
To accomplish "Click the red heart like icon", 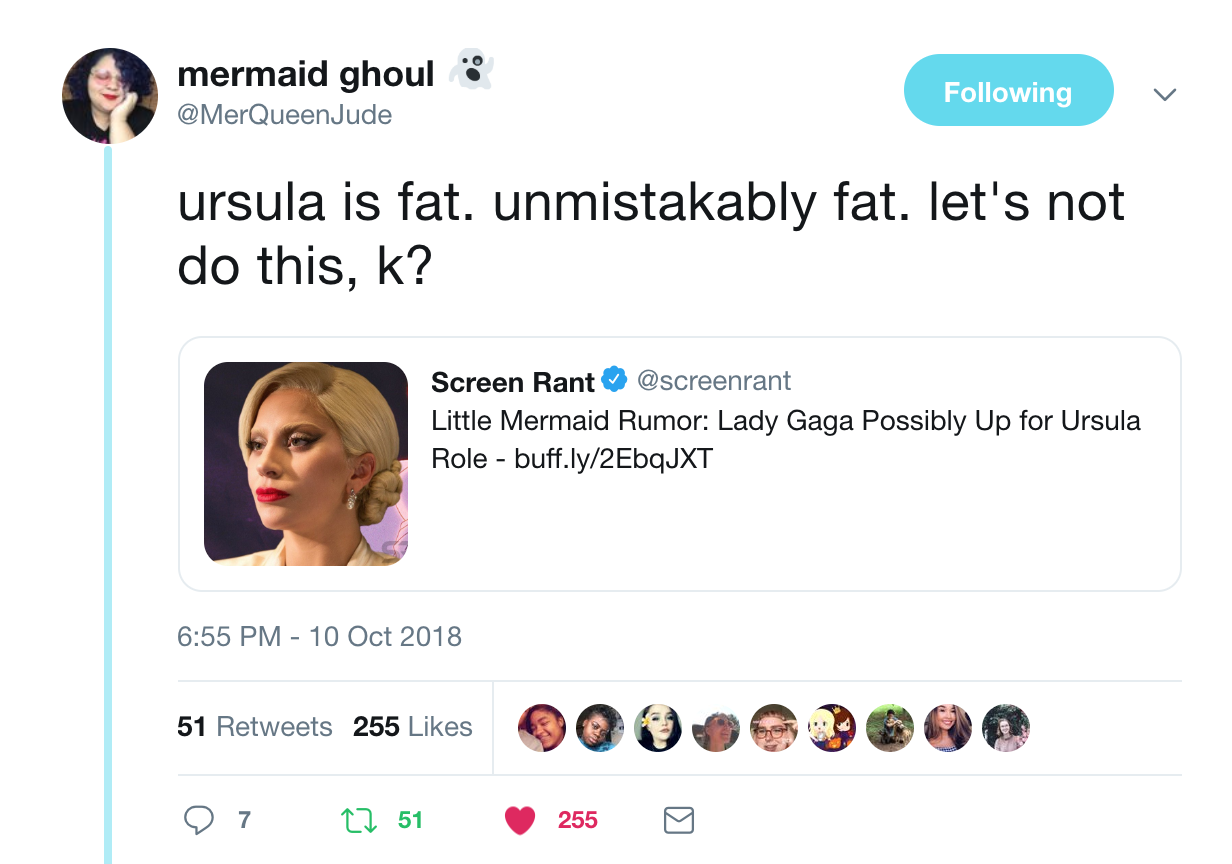I will tap(520, 821).
